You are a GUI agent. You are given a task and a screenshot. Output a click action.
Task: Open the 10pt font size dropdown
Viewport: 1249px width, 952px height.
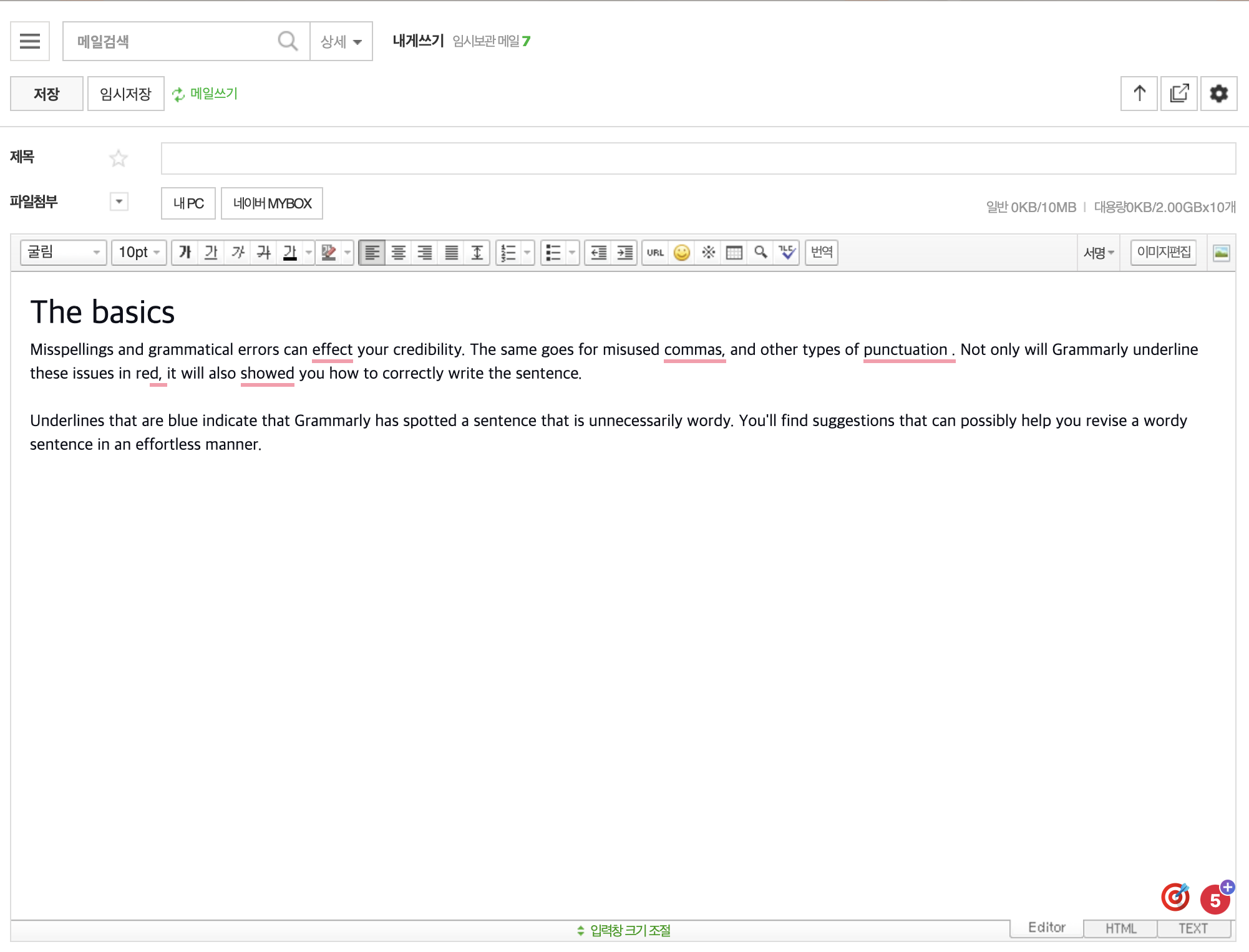[139, 252]
